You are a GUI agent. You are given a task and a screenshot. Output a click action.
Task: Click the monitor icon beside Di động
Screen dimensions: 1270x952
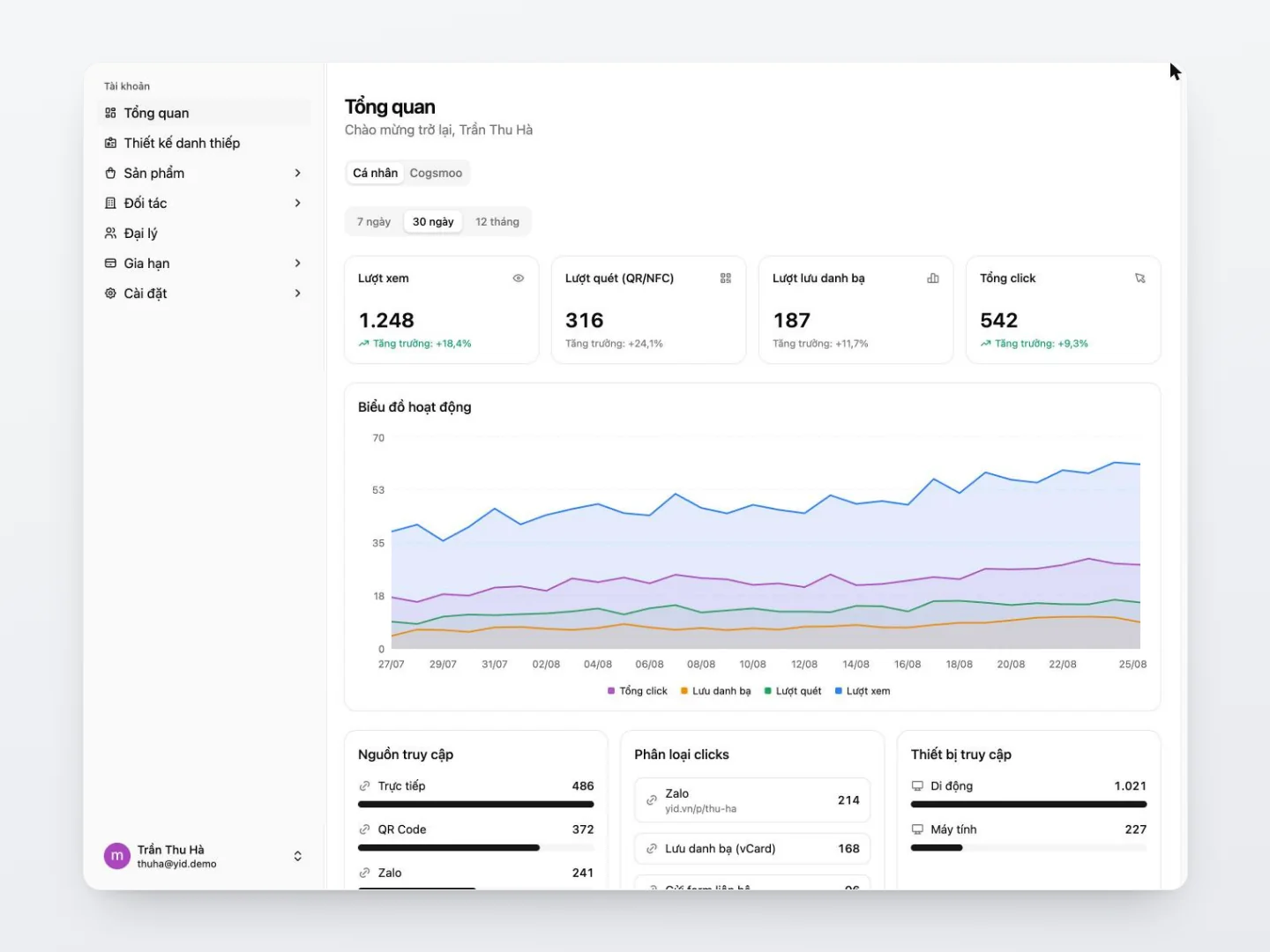click(x=917, y=785)
